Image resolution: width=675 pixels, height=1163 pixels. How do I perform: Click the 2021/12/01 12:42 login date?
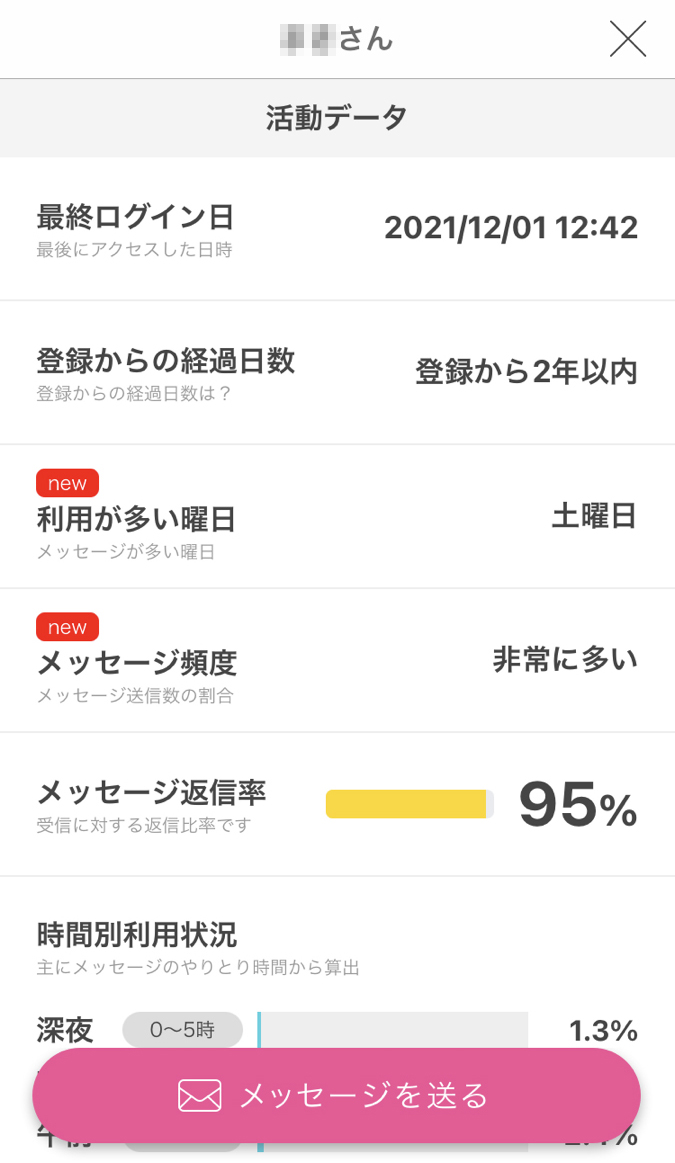point(510,228)
